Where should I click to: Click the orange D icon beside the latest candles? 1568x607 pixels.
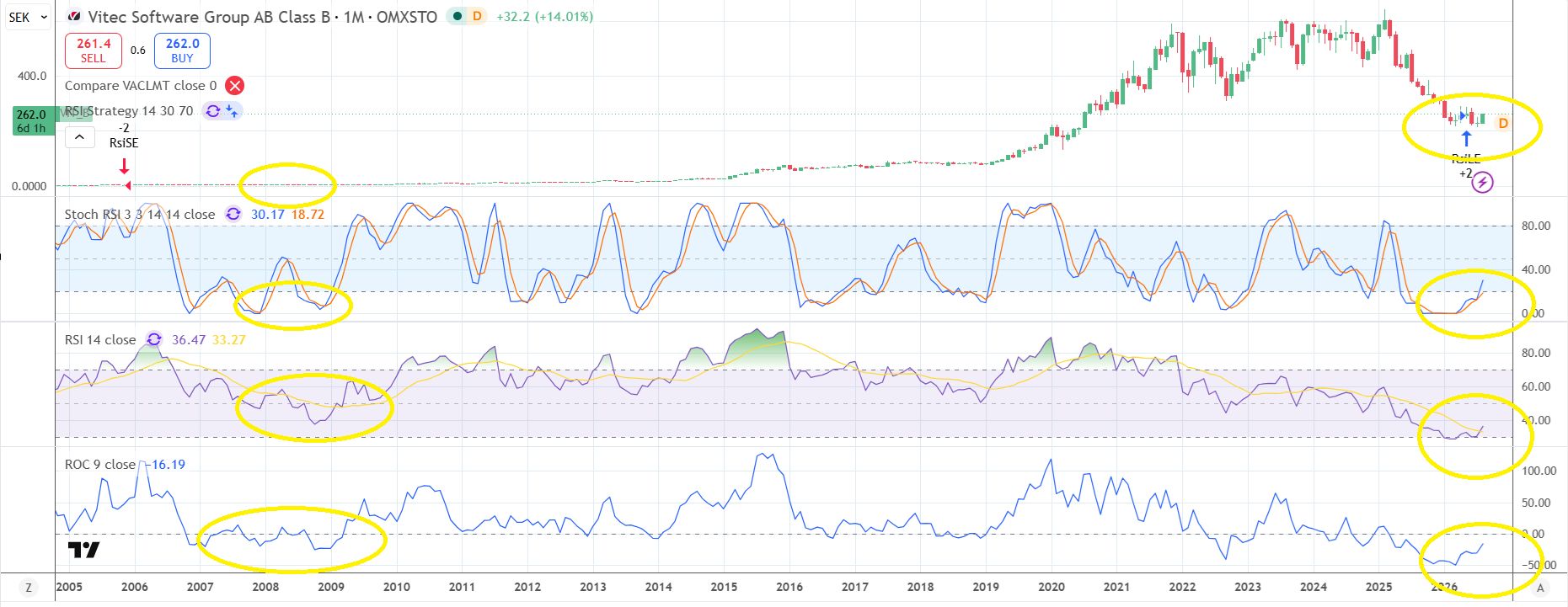[1502, 124]
